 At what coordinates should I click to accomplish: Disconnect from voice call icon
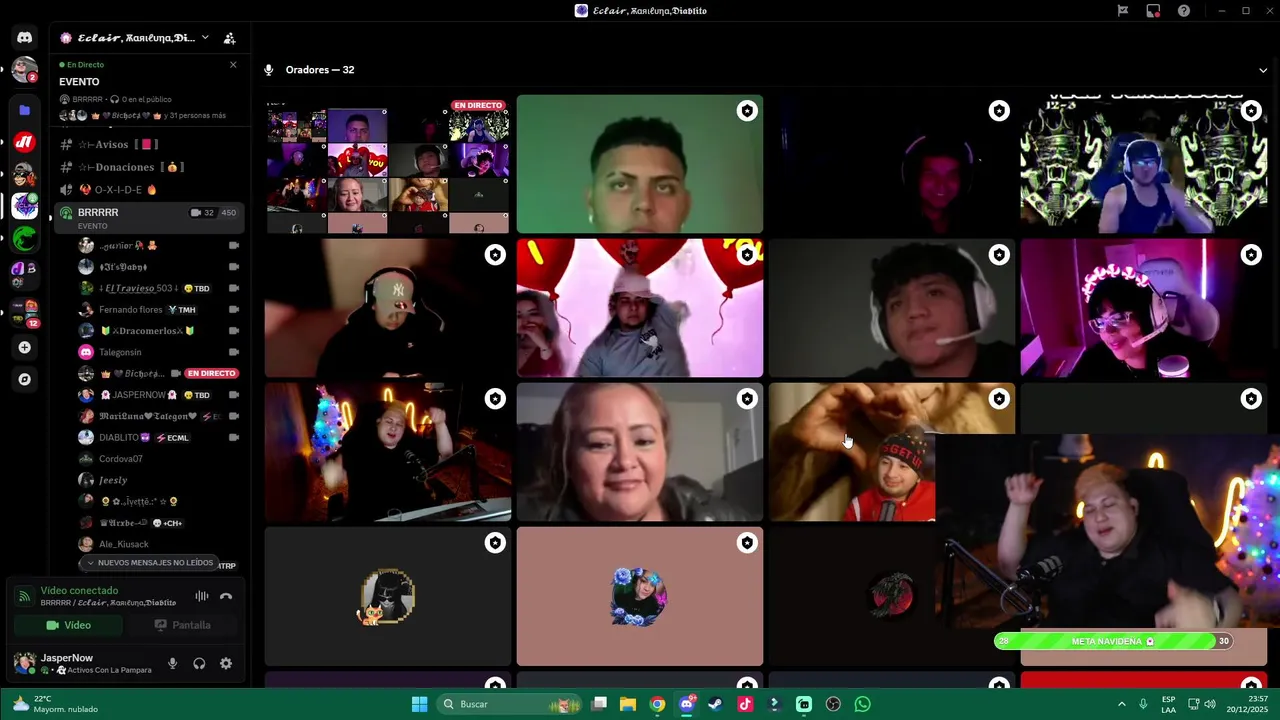click(226, 597)
